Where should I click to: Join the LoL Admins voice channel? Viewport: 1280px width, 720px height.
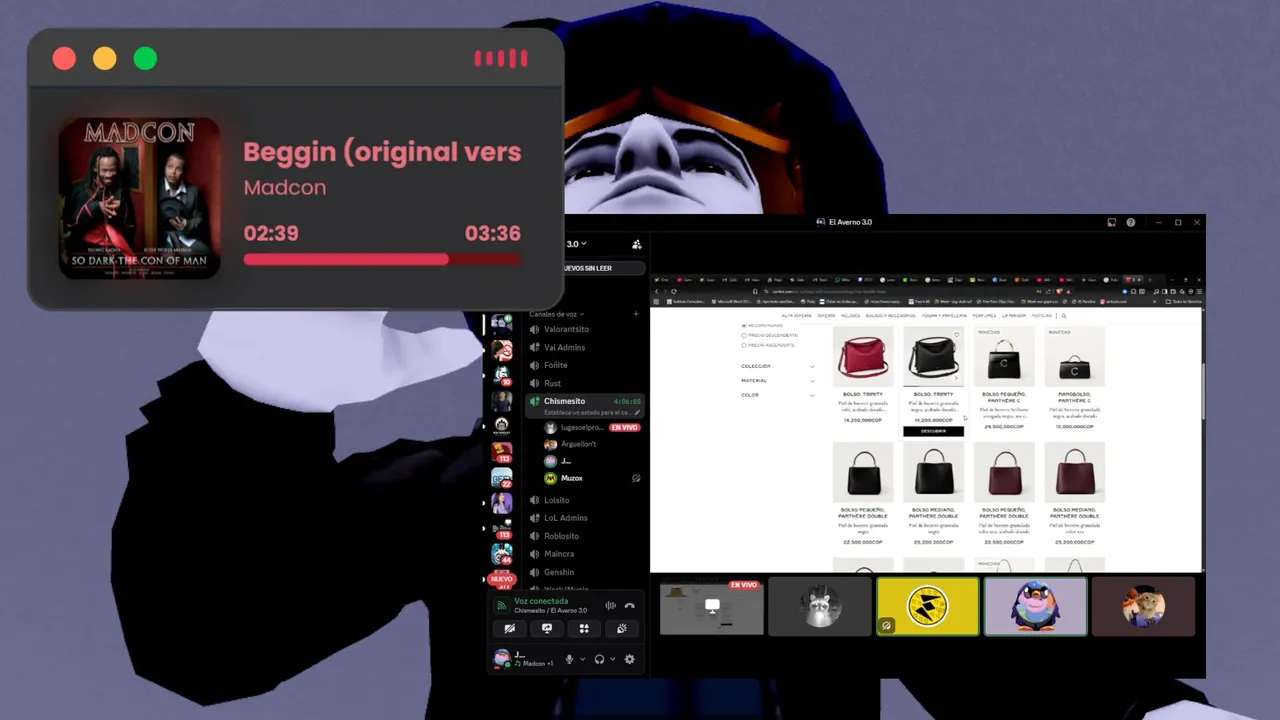584,518
